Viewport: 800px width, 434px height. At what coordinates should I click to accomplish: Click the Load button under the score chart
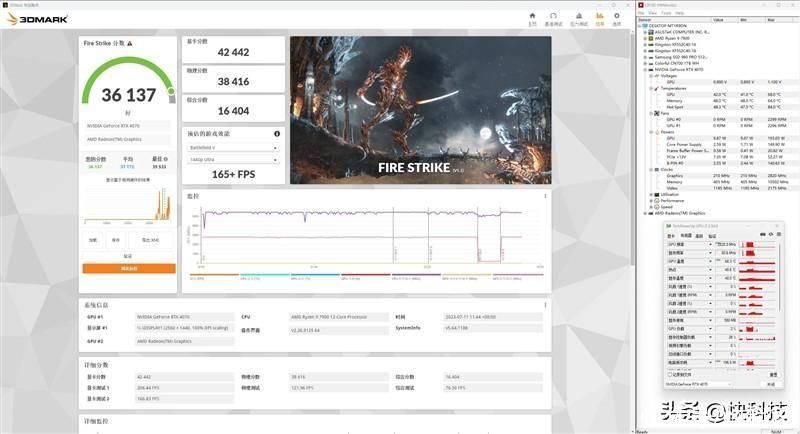93,240
